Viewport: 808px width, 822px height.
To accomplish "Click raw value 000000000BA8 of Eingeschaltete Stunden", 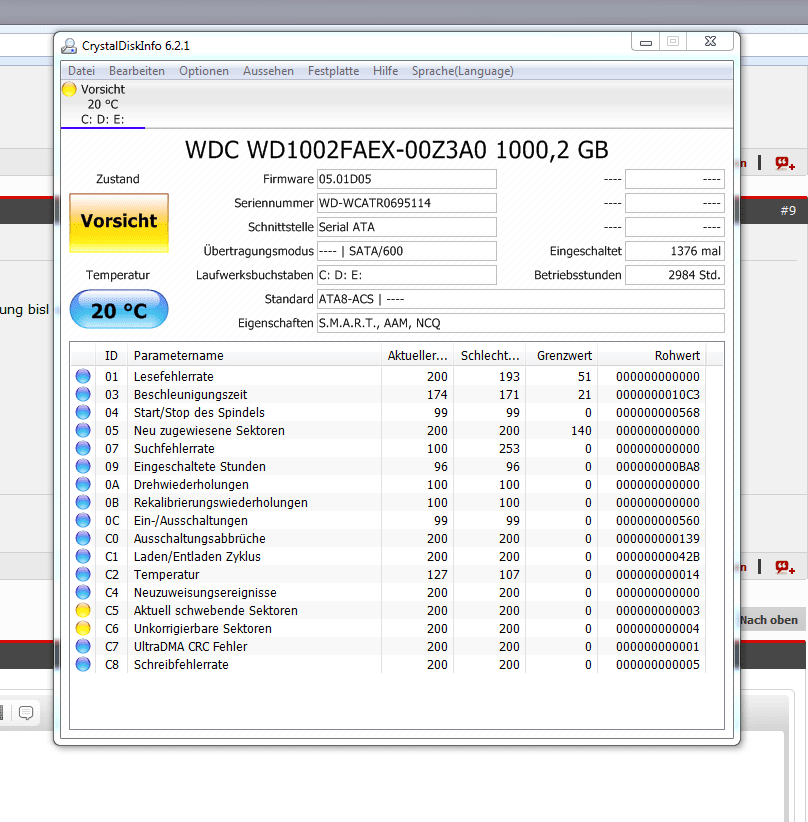I will (x=658, y=467).
